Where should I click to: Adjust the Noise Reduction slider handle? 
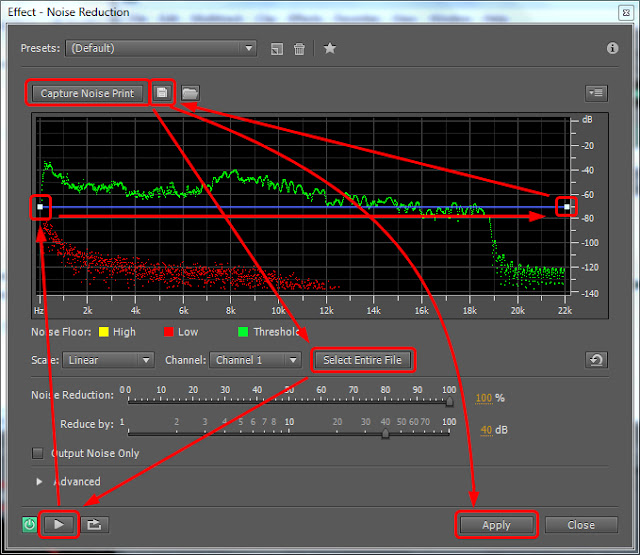click(449, 402)
